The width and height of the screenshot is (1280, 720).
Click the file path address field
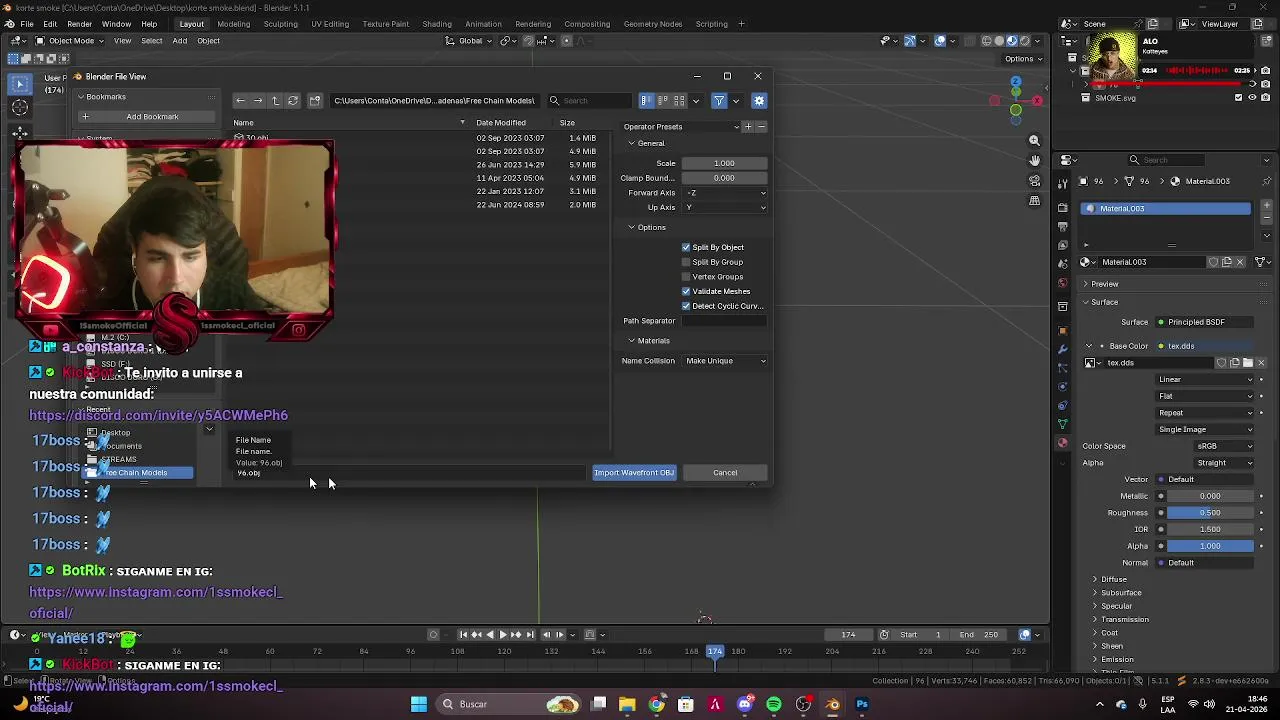(x=434, y=100)
